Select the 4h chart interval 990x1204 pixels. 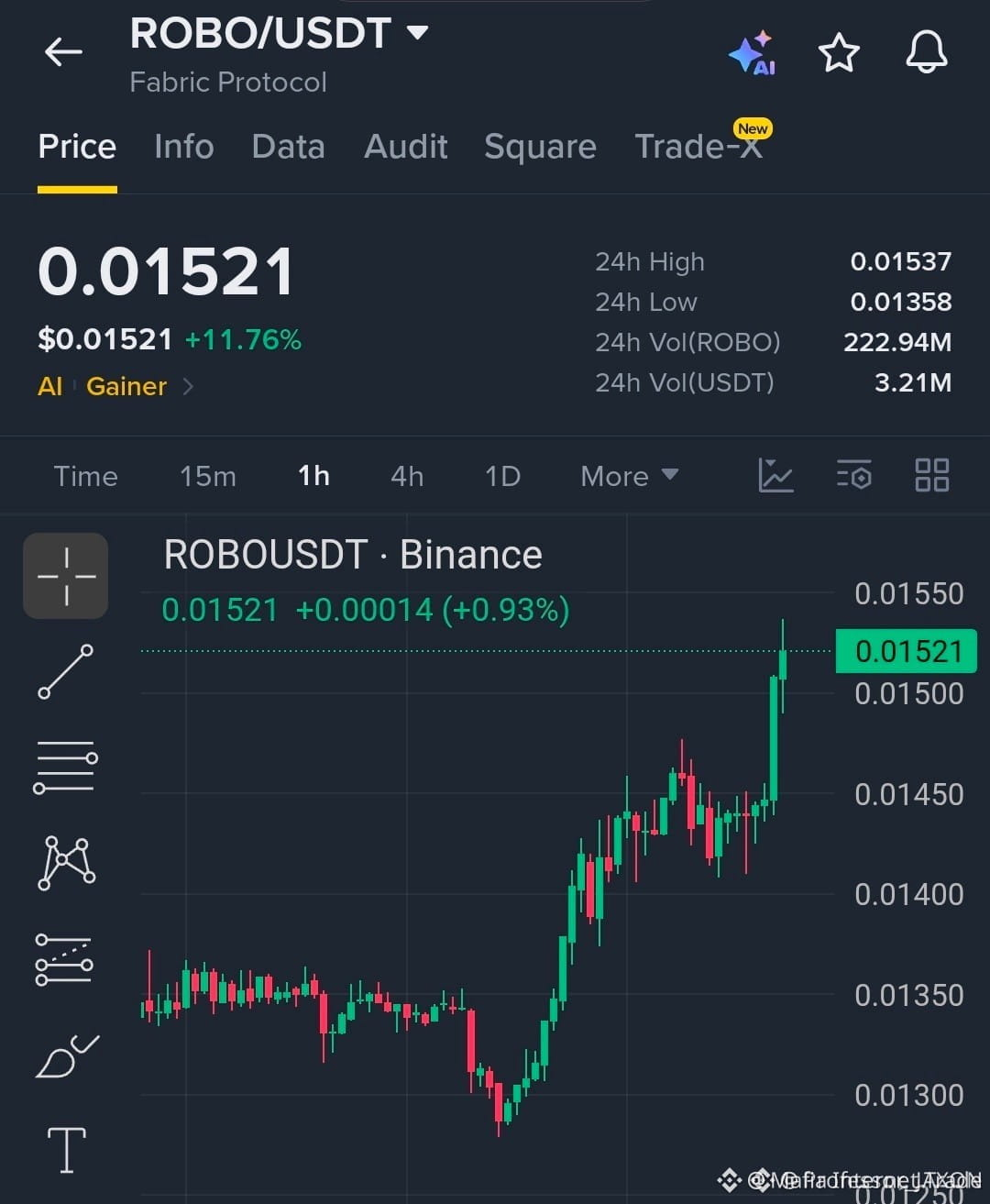(407, 476)
